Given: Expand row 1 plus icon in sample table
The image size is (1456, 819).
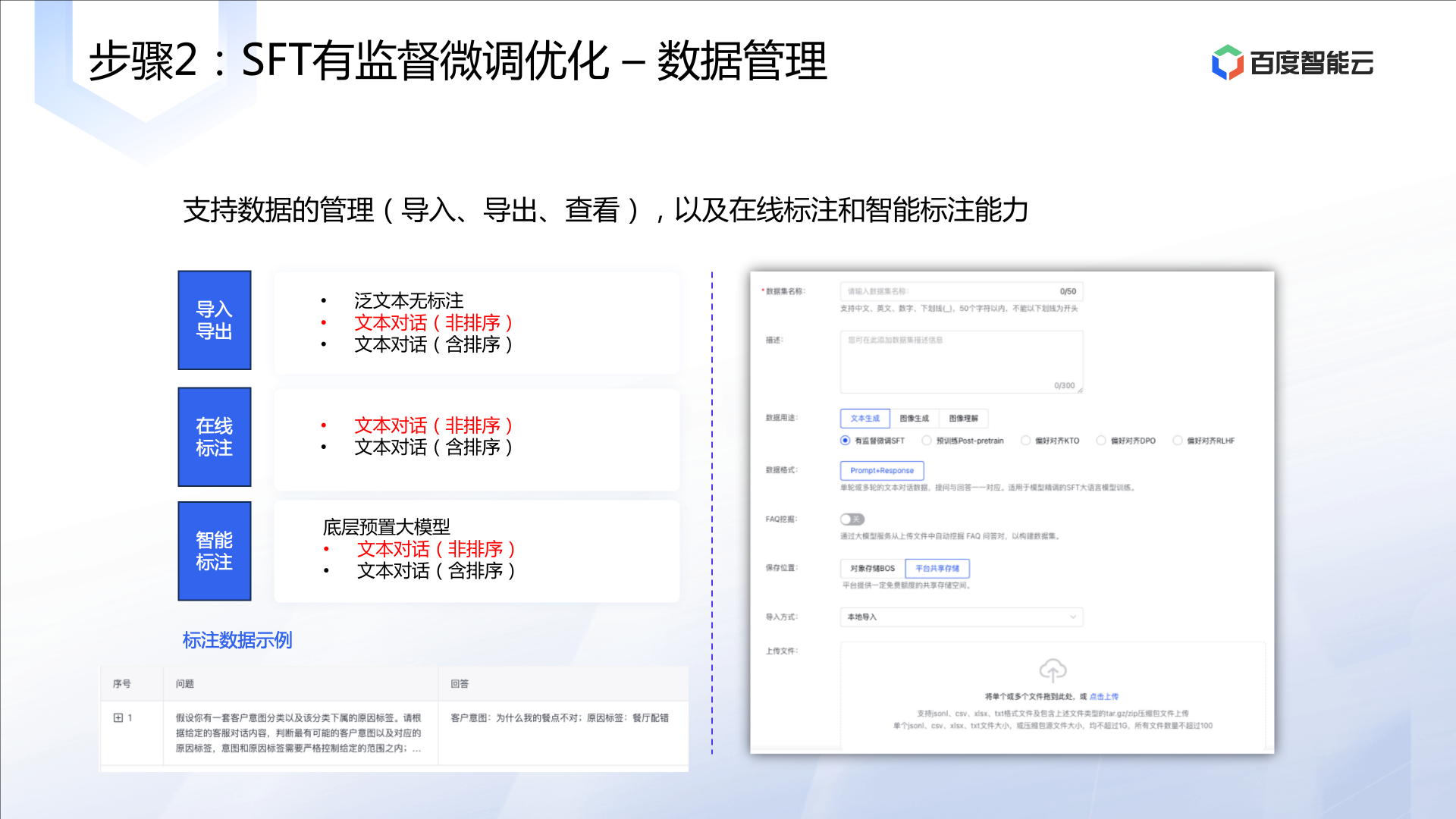Looking at the screenshot, I should (118, 717).
